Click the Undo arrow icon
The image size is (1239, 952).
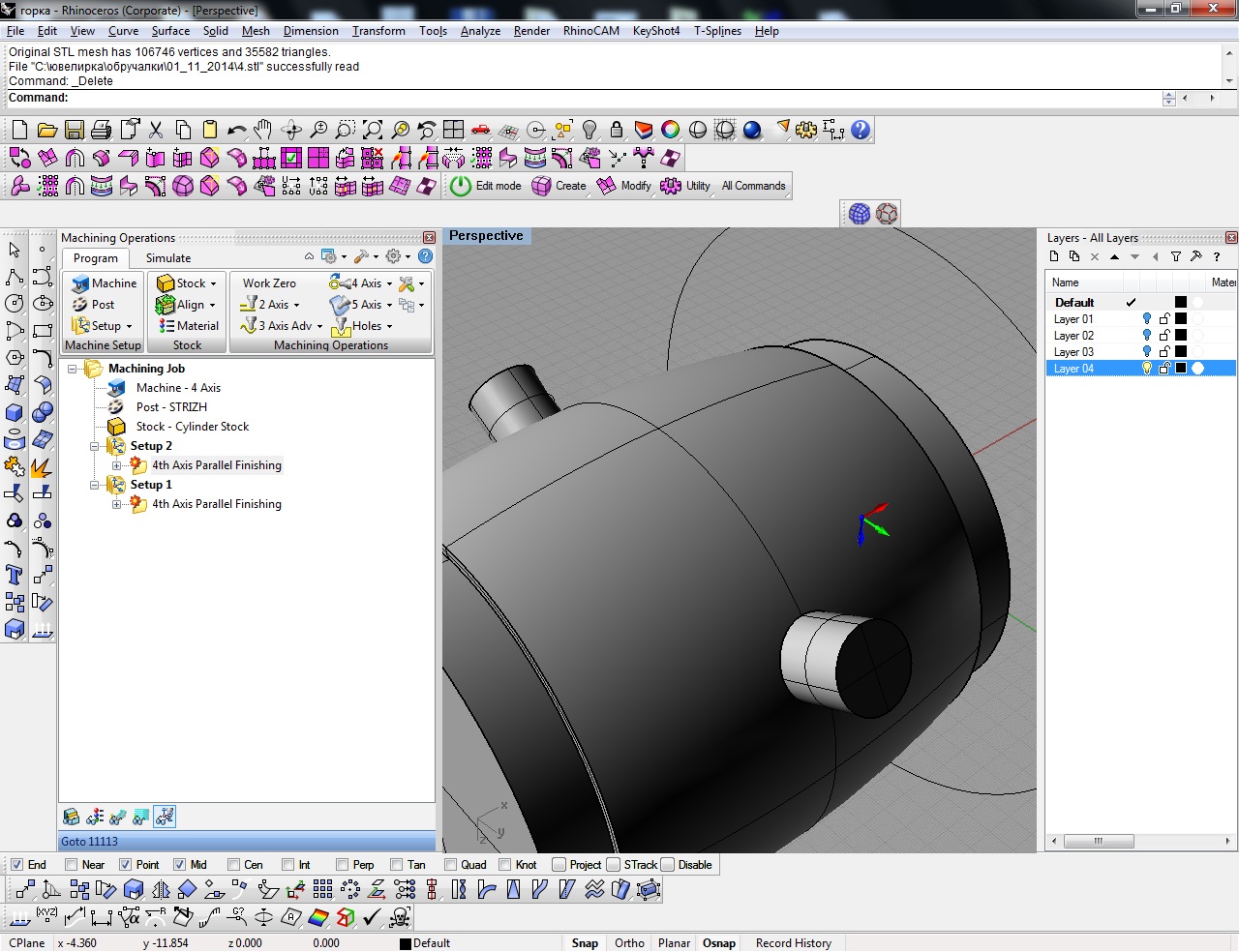[x=236, y=130]
